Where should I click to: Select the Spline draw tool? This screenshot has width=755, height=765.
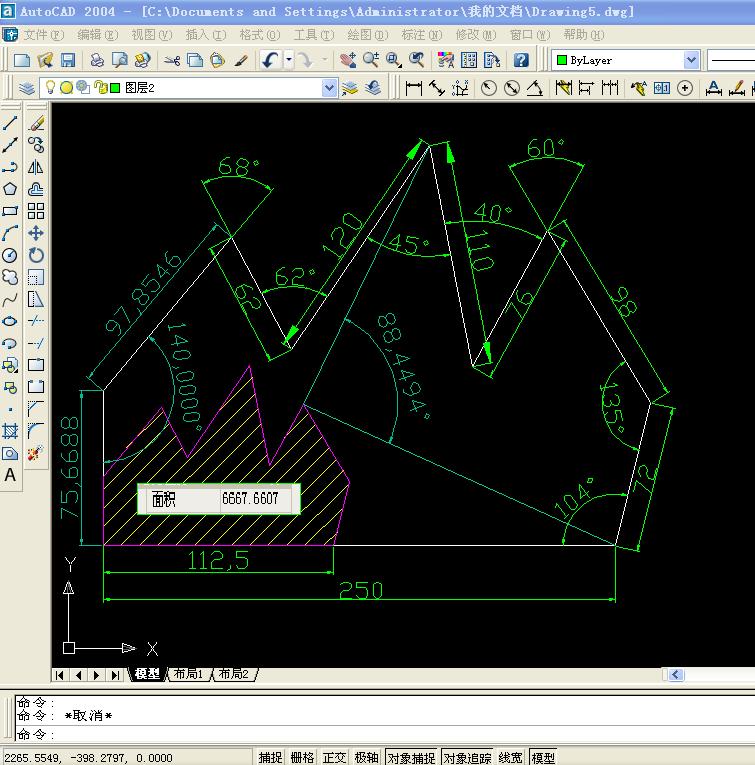click(x=10, y=299)
